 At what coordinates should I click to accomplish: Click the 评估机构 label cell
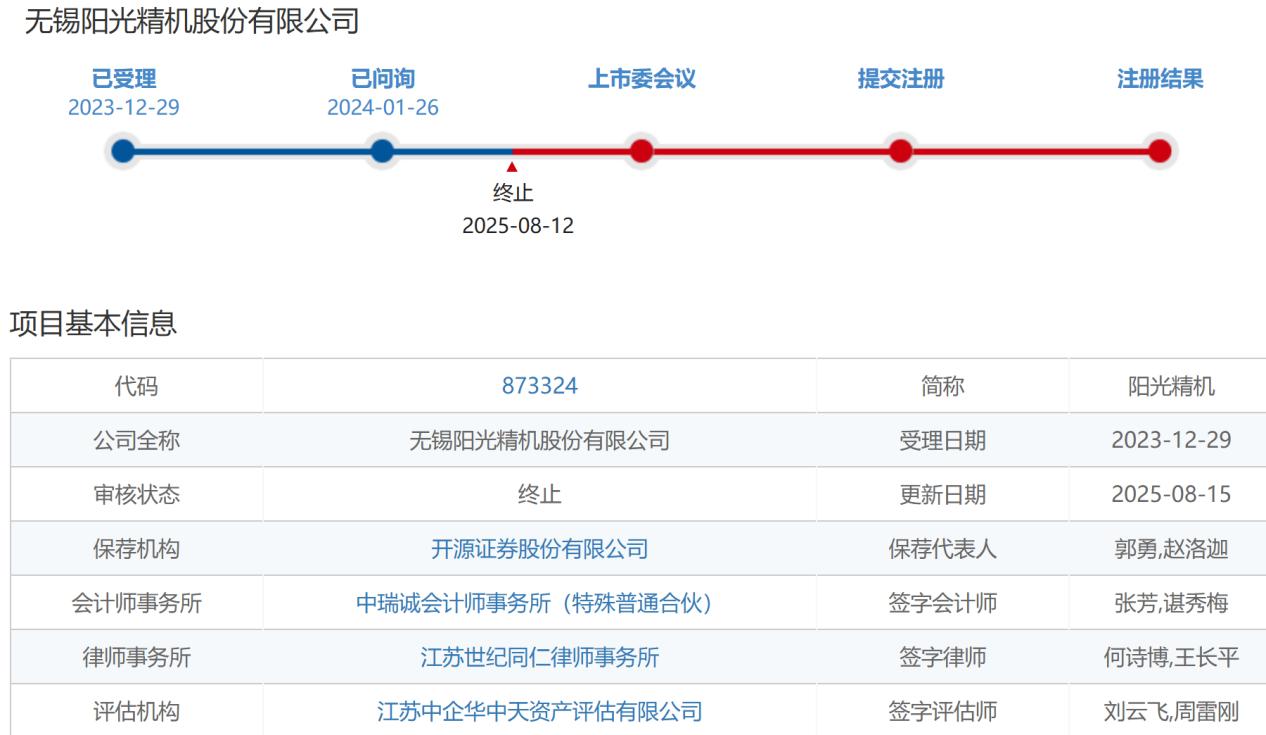(x=137, y=711)
